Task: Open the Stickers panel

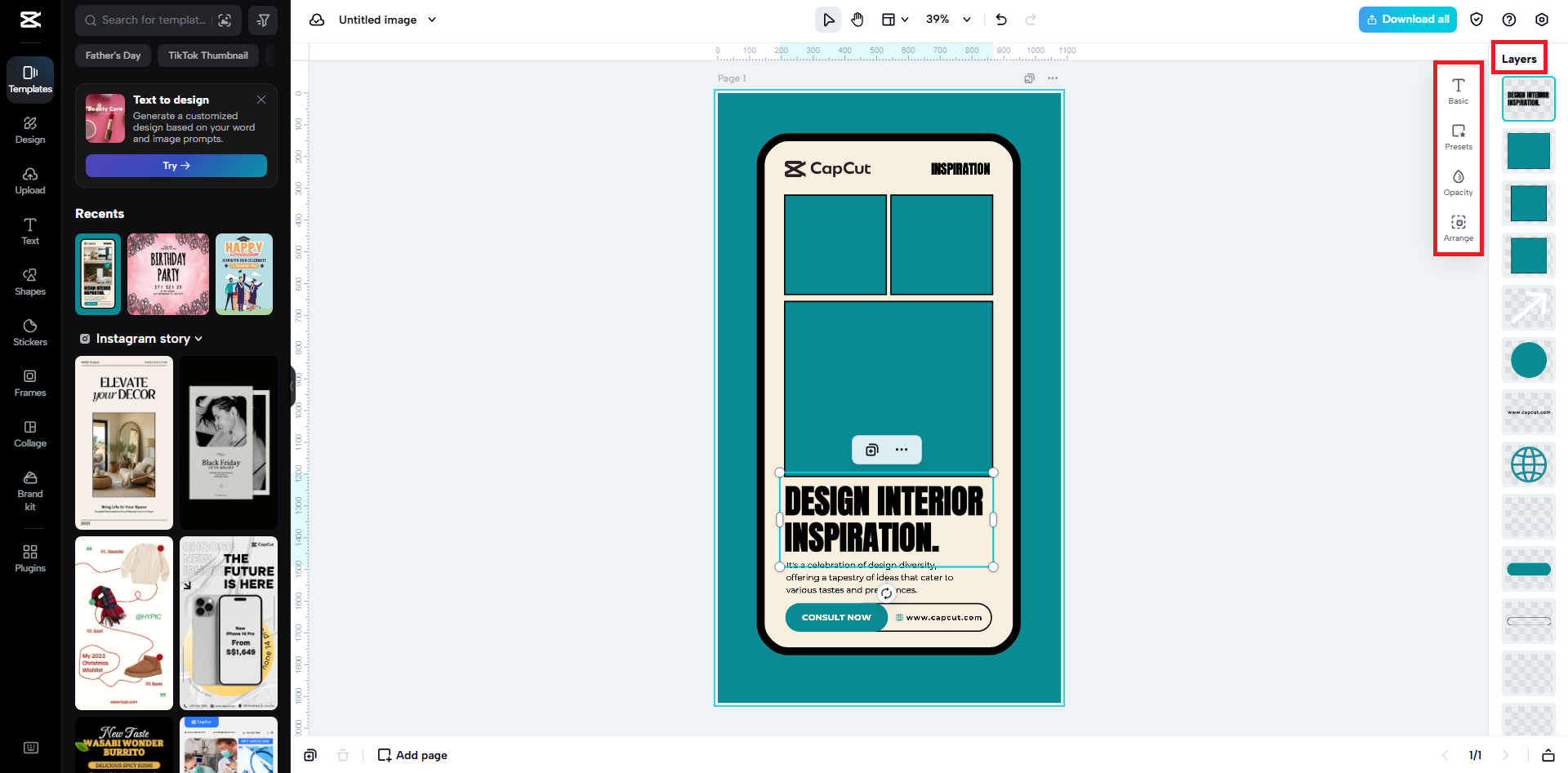Action: tap(29, 331)
